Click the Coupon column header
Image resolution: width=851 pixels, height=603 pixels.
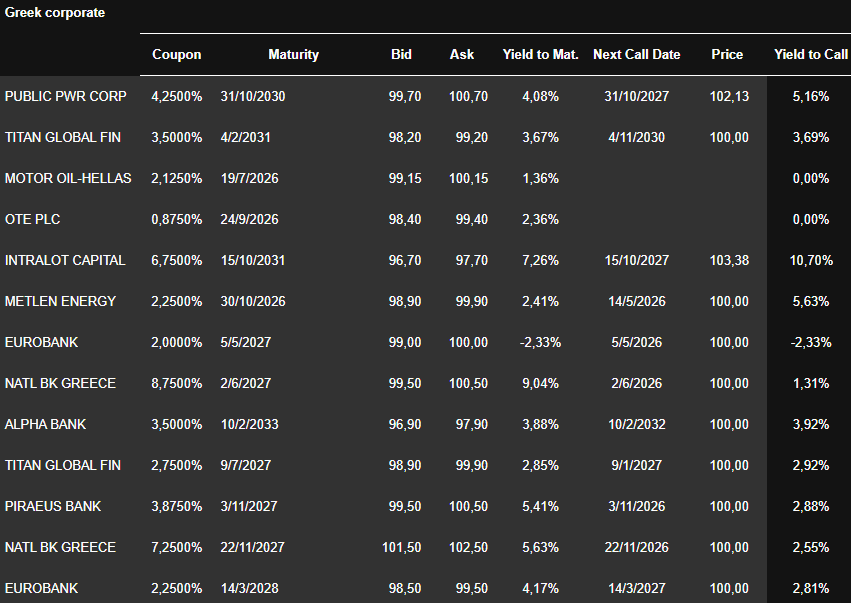pyautogui.click(x=176, y=54)
